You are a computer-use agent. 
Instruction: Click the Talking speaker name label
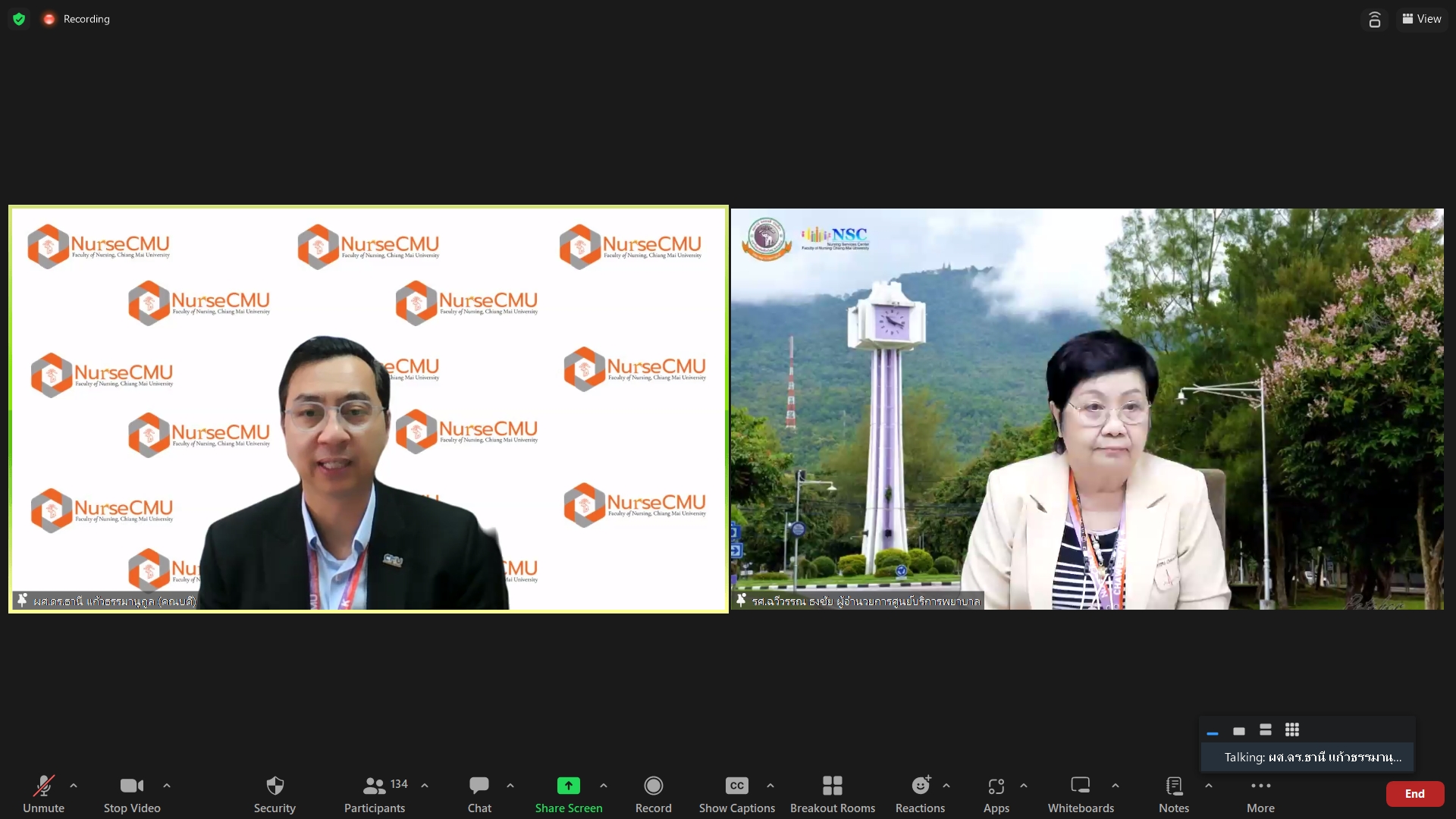coord(1313,757)
